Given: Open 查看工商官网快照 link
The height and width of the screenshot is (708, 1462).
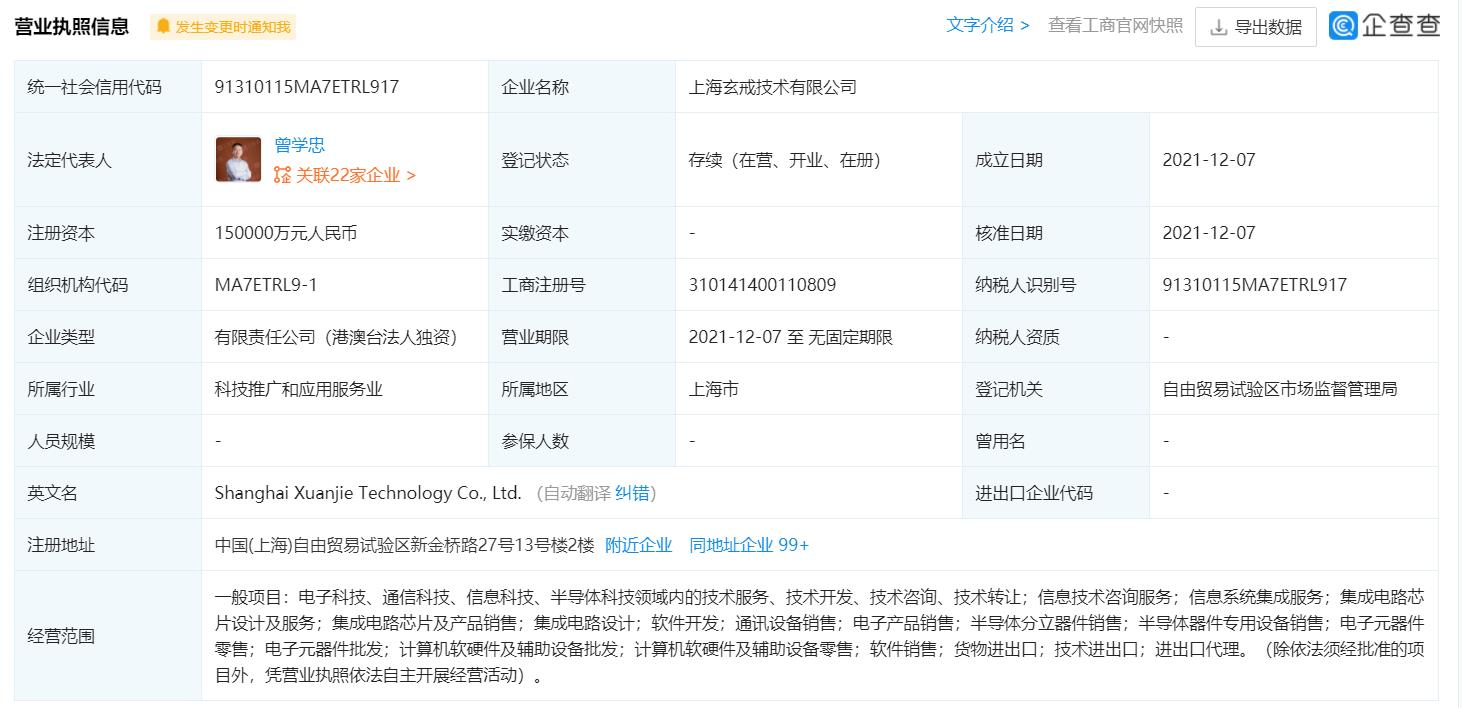Looking at the screenshot, I should (x=1115, y=25).
